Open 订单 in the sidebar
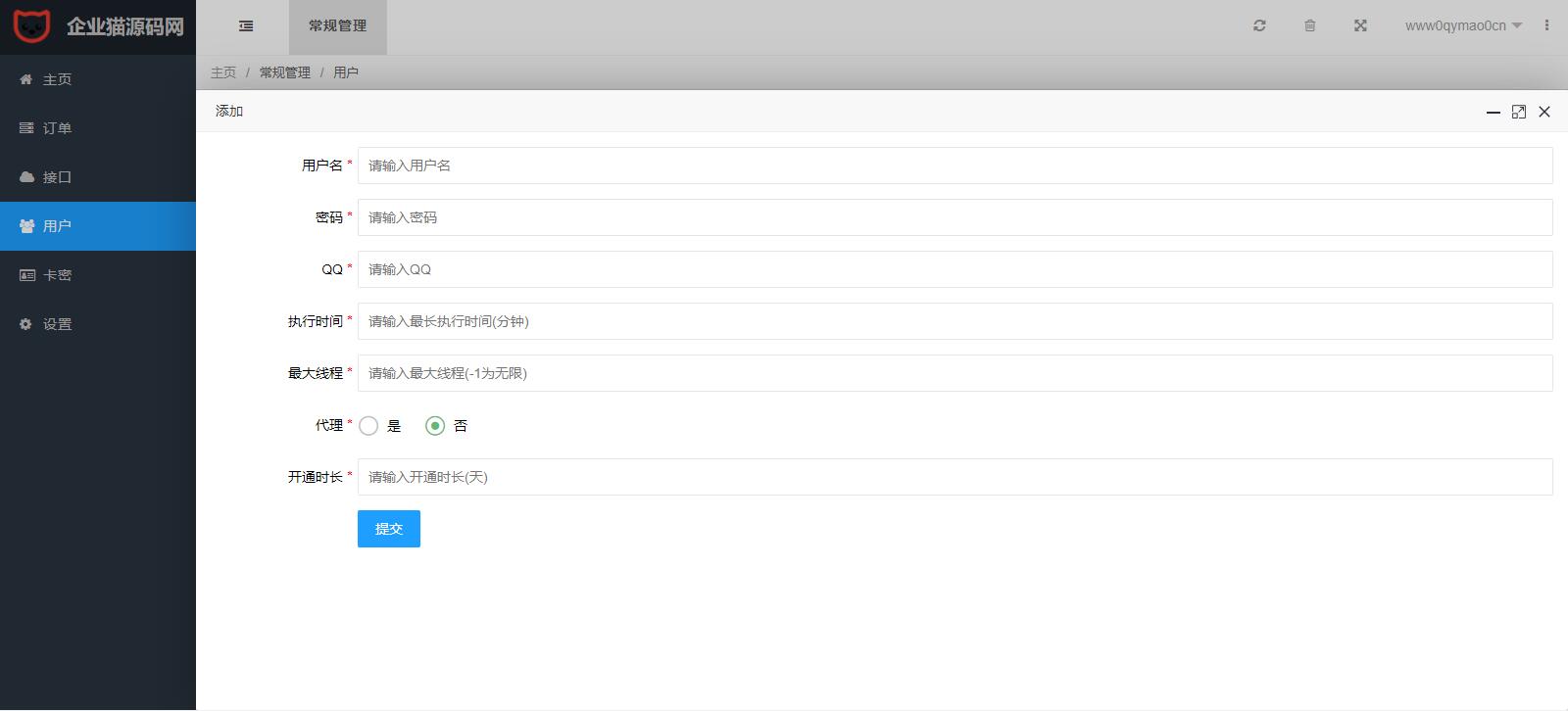 point(98,128)
